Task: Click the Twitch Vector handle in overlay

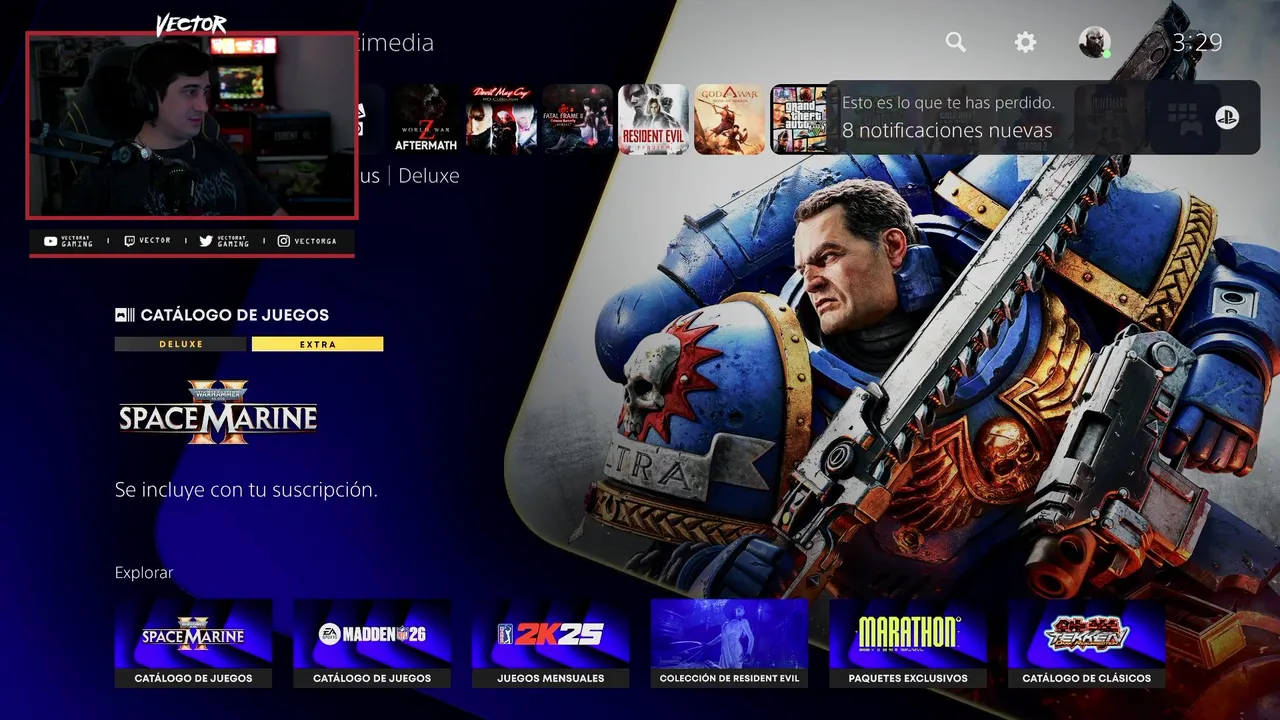Action: (147, 241)
